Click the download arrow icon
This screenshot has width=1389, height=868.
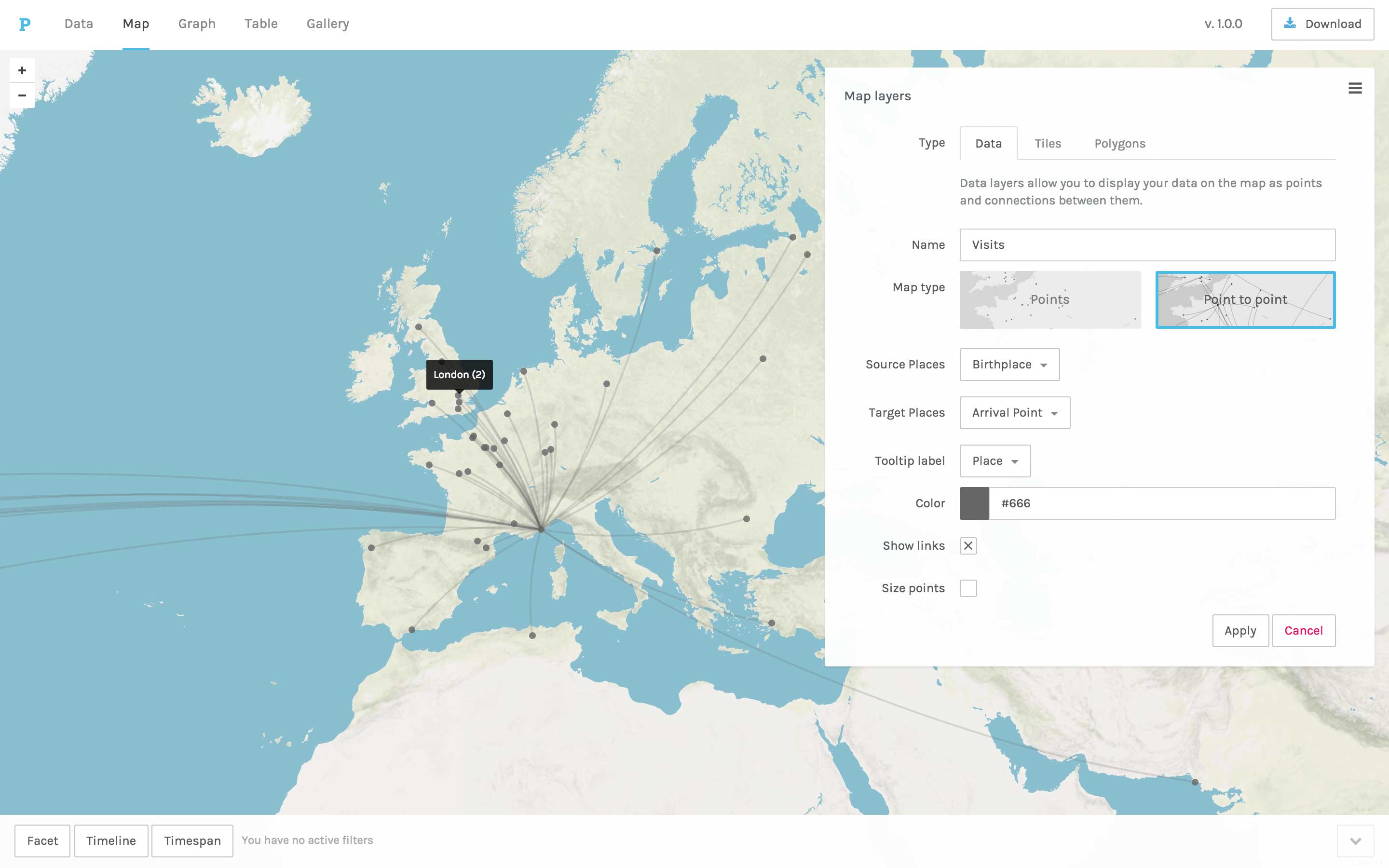(1290, 24)
